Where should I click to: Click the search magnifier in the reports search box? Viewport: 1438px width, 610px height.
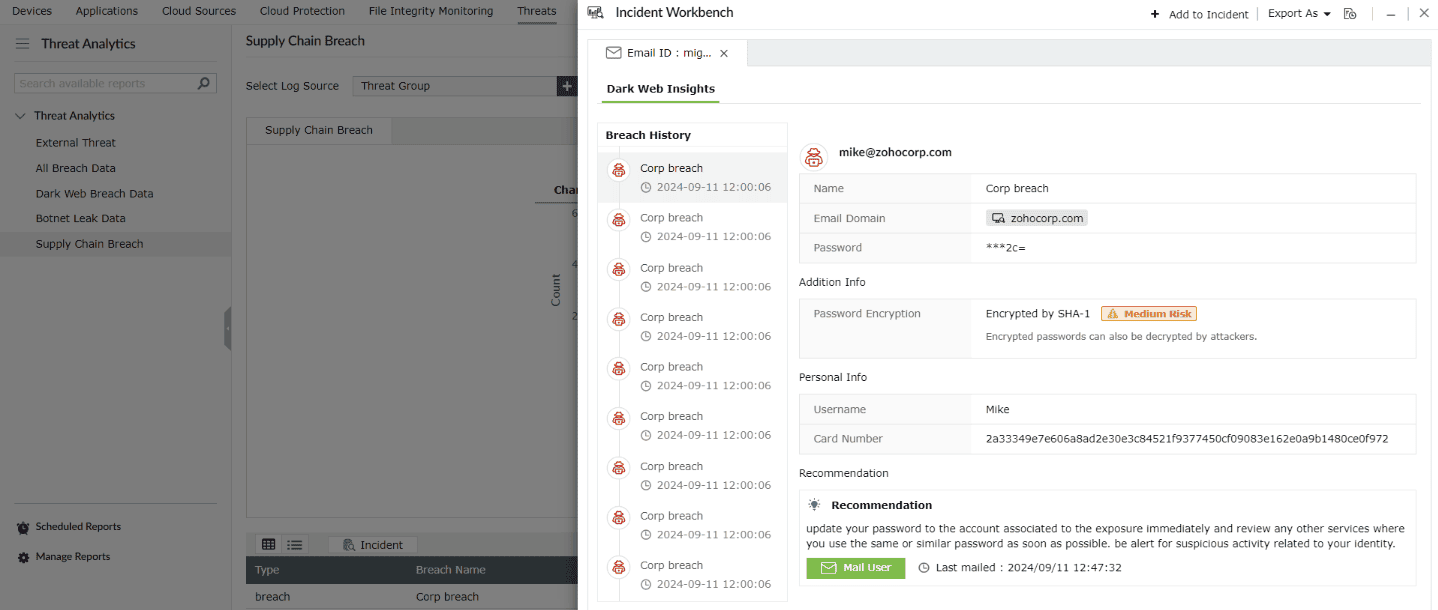click(x=204, y=83)
